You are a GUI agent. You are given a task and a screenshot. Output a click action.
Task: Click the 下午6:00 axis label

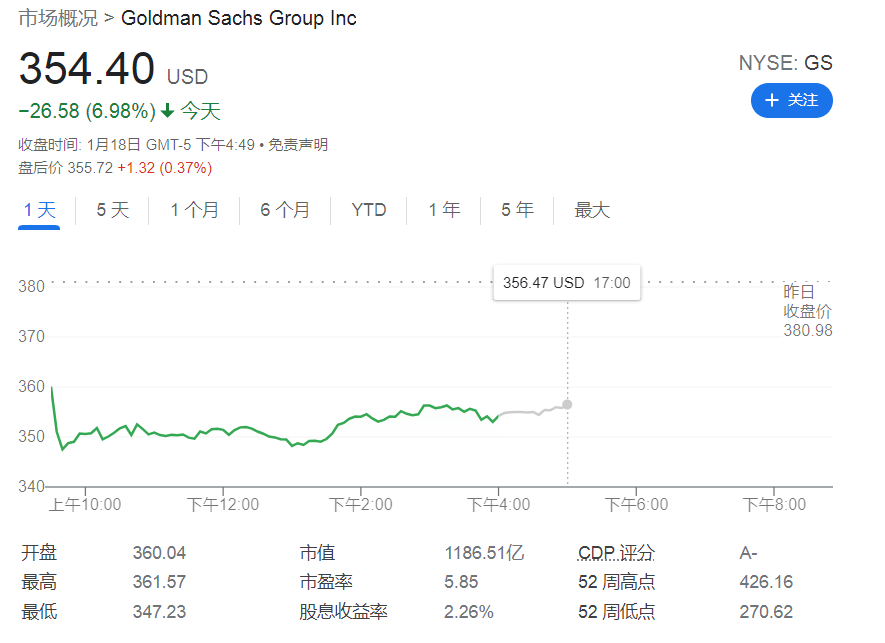(x=636, y=504)
